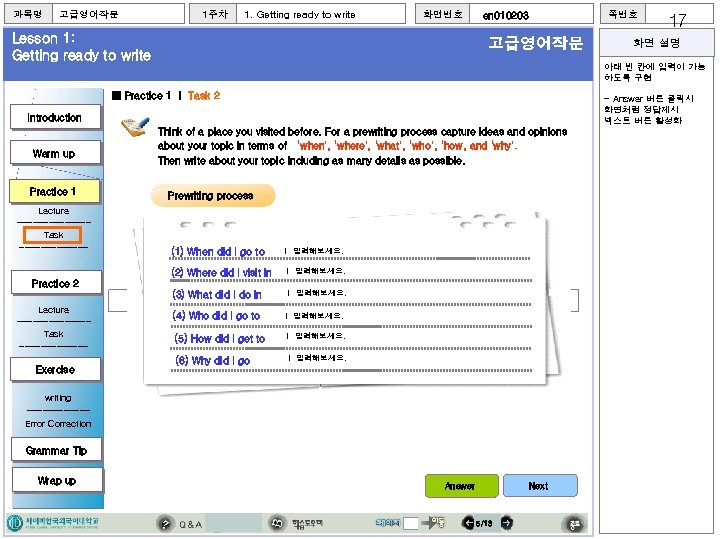Go to previous page arrow icon
This screenshot has height=539, width=720.
point(468,523)
